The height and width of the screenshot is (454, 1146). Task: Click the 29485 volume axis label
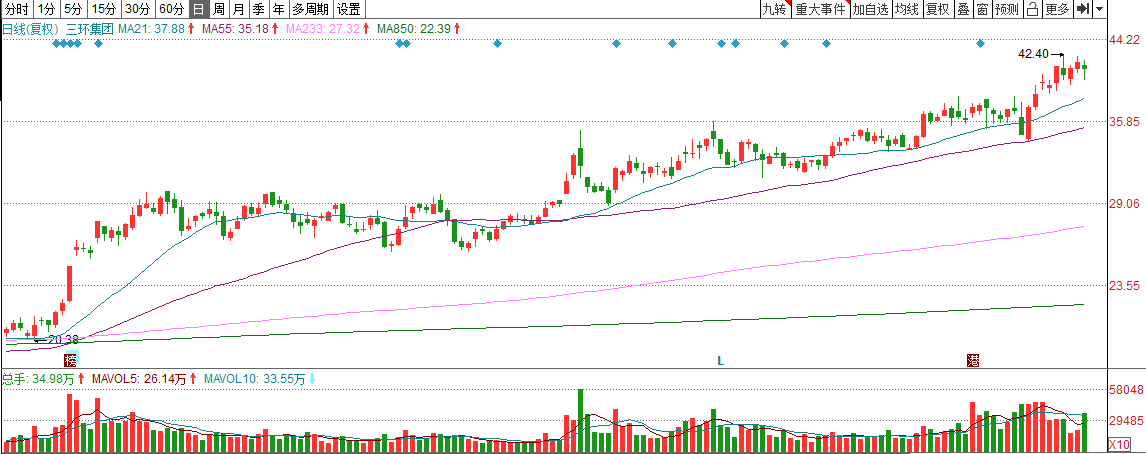1126,420
